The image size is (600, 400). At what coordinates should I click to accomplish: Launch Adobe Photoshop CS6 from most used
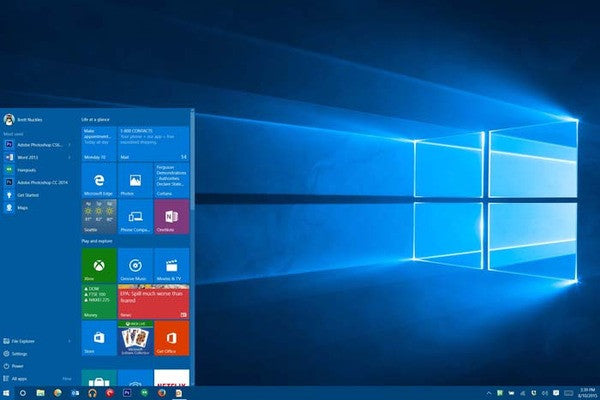point(38,145)
